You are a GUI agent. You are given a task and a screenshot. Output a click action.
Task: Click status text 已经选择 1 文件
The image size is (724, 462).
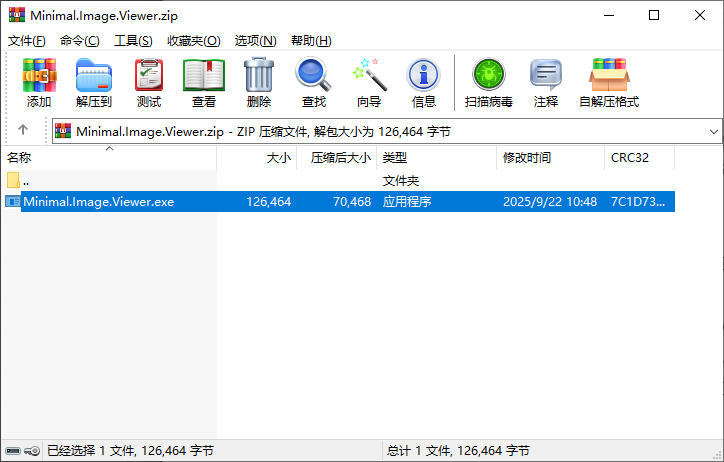[130, 450]
